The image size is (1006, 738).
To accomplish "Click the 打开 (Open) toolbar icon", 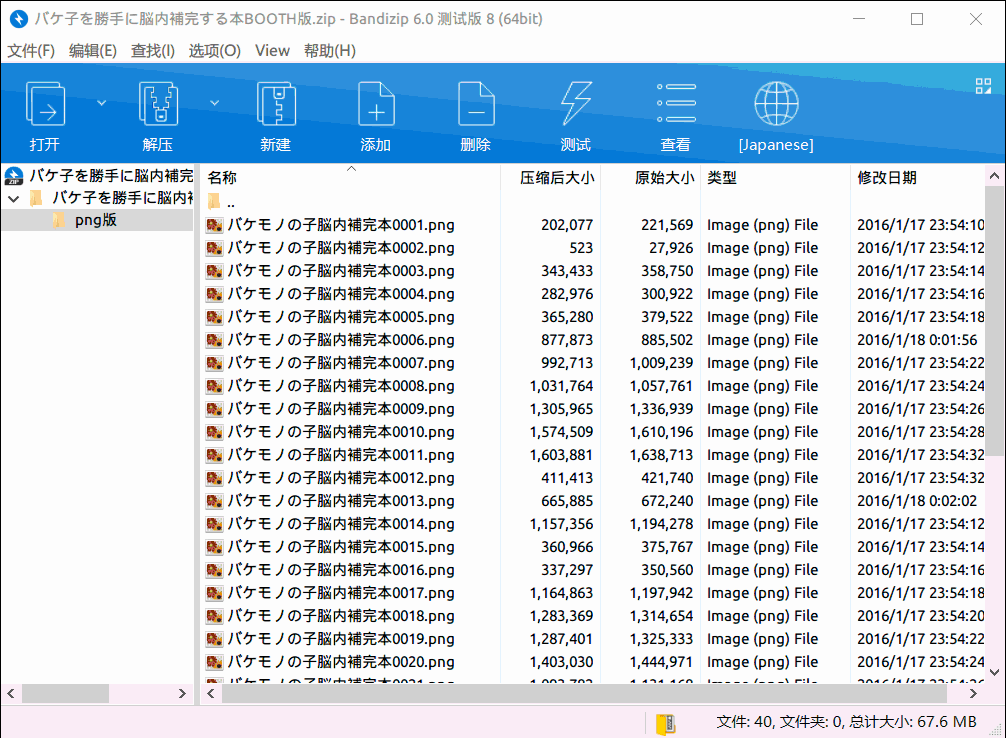I will (x=45, y=104).
